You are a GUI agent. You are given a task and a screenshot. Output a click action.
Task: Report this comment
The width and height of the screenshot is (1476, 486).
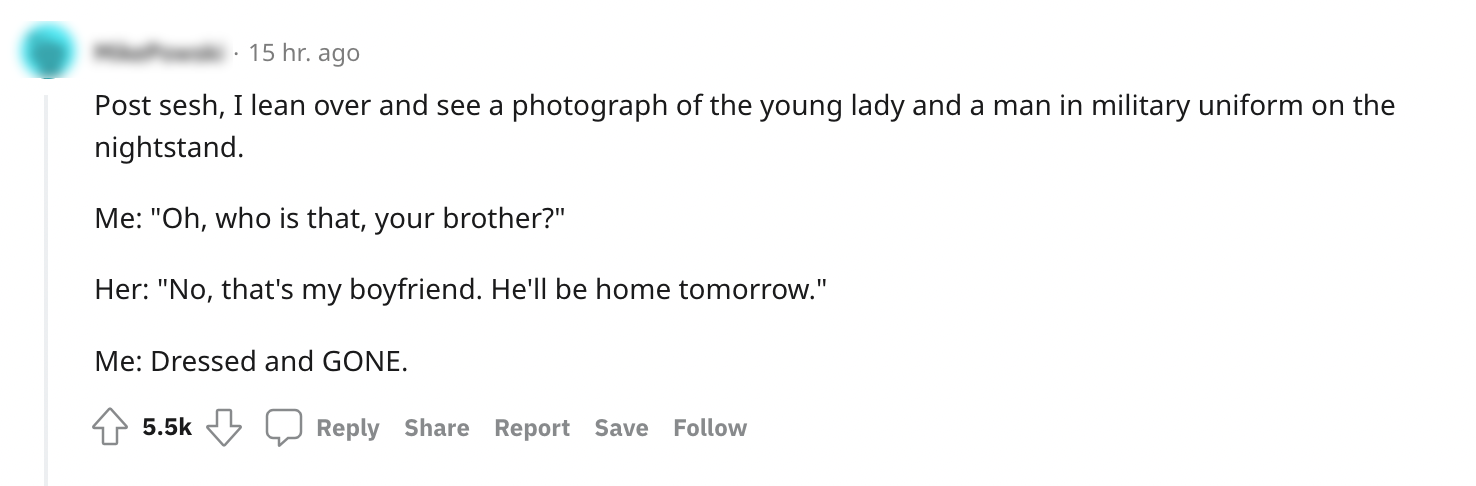[532, 429]
